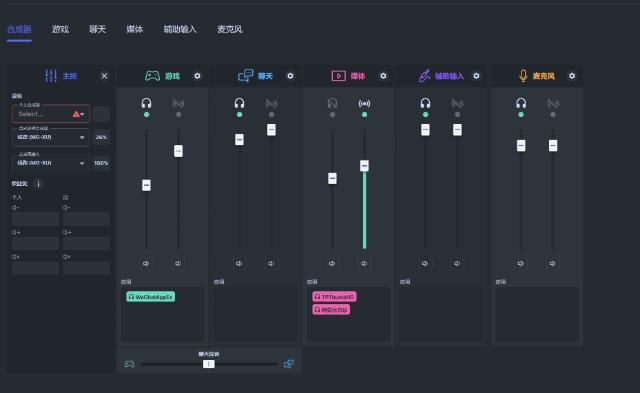Screen dimensions: 640x393
Task: Open settings gear for 聊天 channel
Action: [290, 76]
